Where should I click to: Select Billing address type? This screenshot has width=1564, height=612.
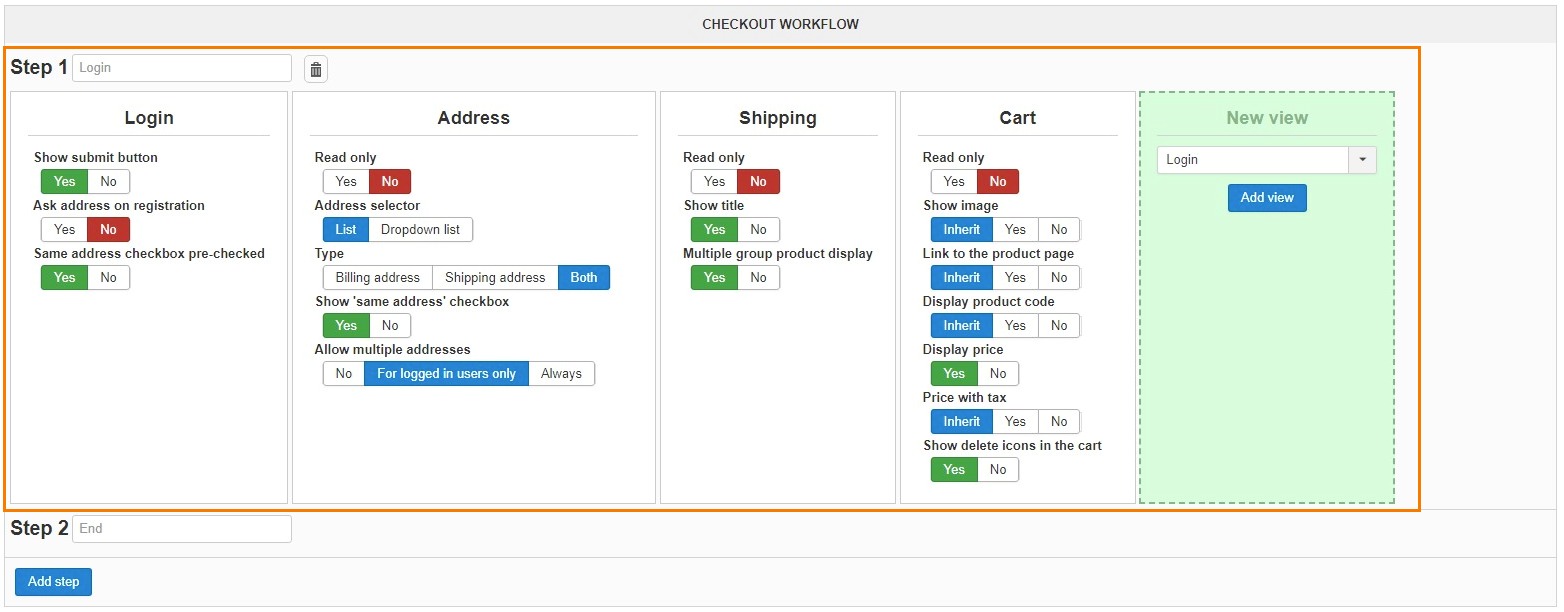pyautogui.click(x=377, y=278)
